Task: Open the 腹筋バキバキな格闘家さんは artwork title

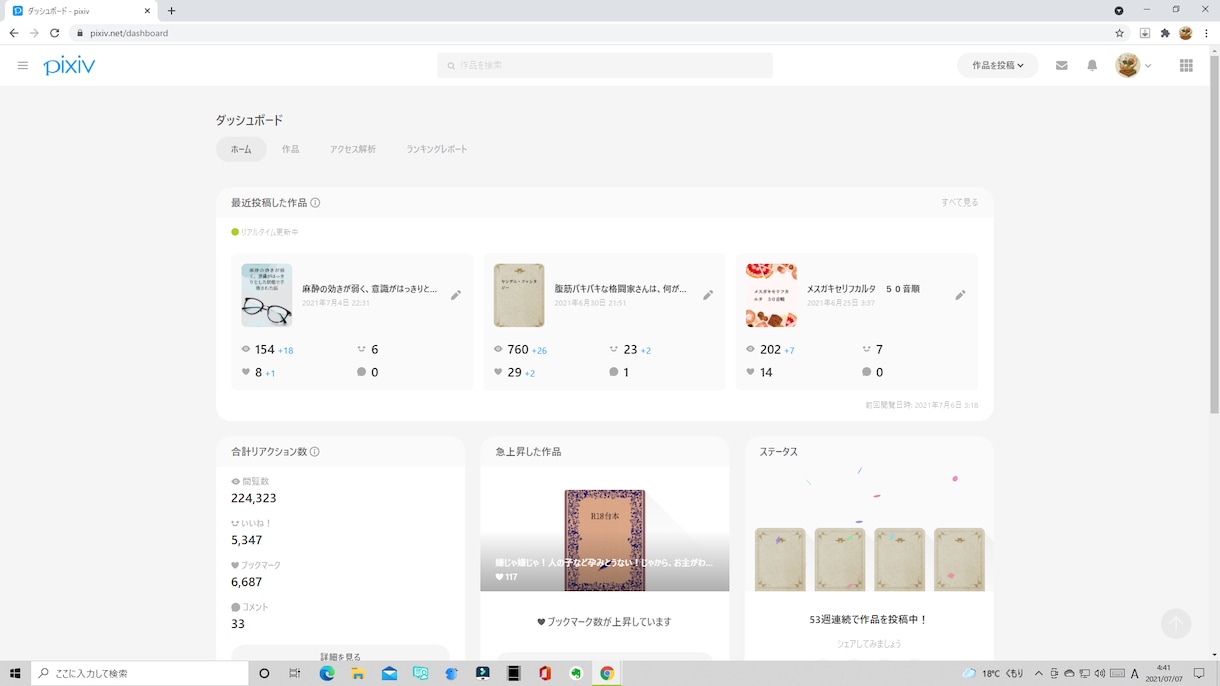Action: click(620, 289)
